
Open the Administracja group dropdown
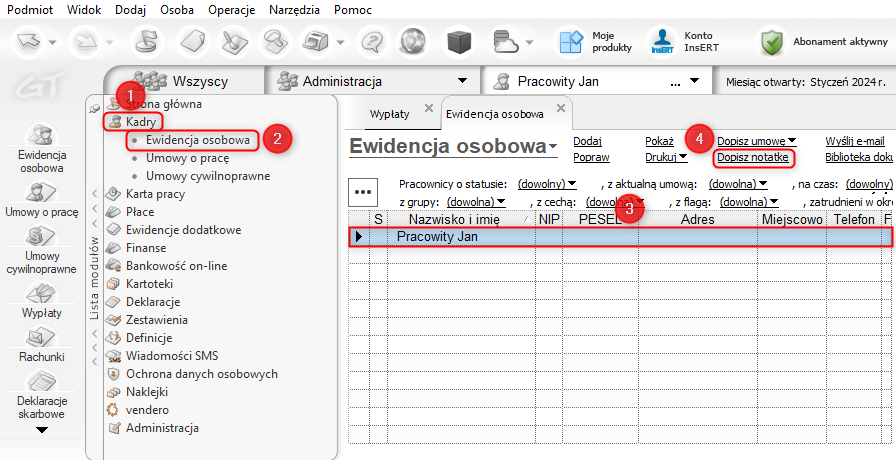[x=463, y=81]
